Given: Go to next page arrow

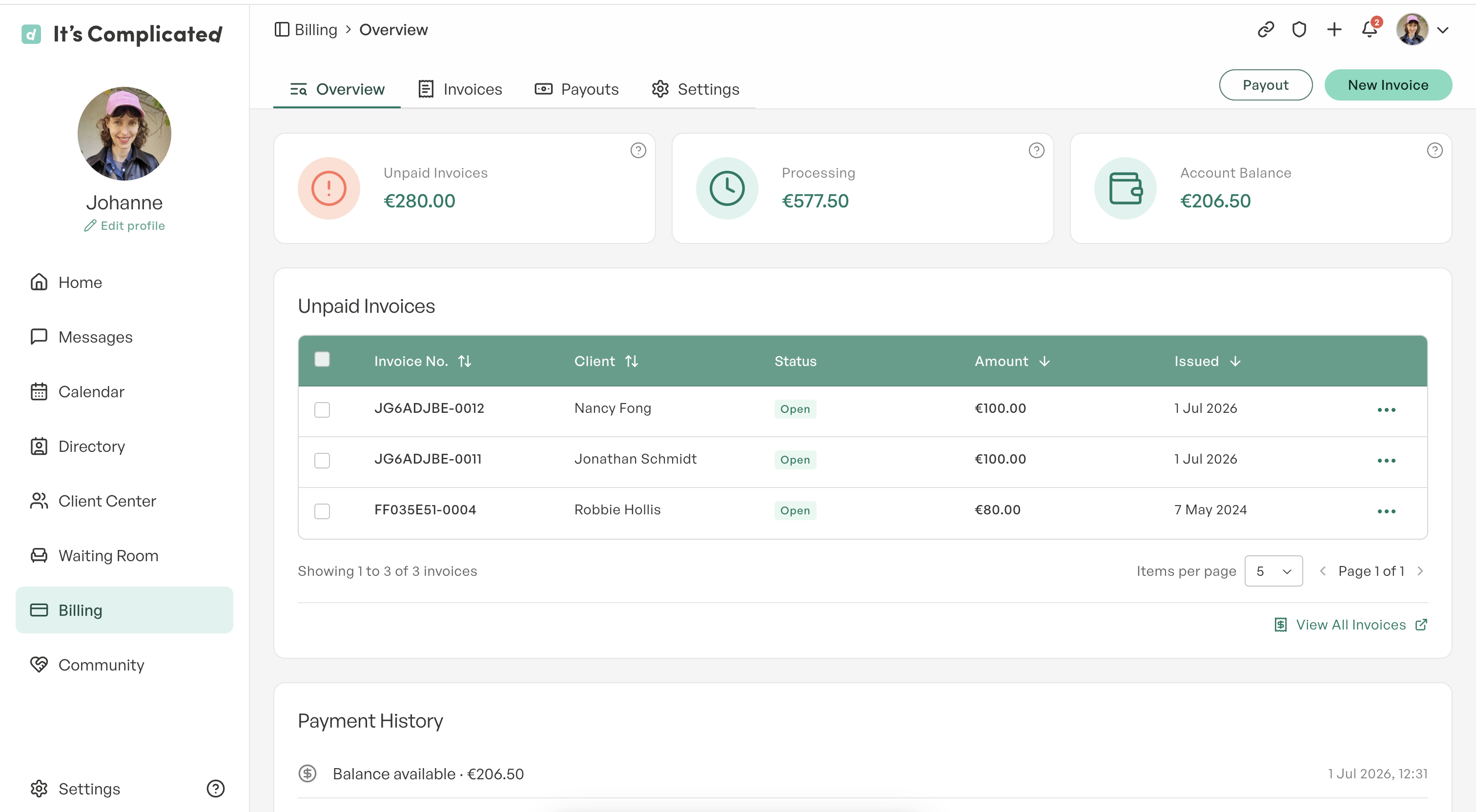Looking at the screenshot, I should [1420, 571].
